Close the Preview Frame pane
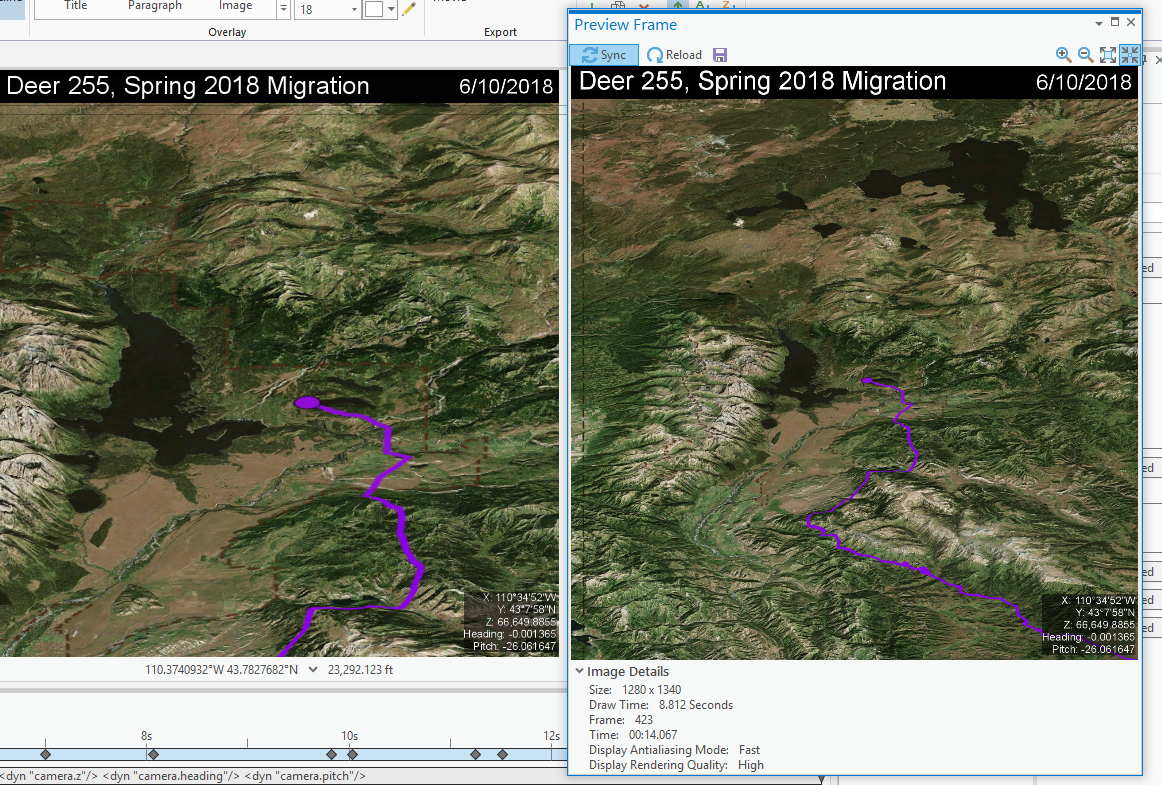The height and width of the screenshot is (785, 1162). point(1131,22)
